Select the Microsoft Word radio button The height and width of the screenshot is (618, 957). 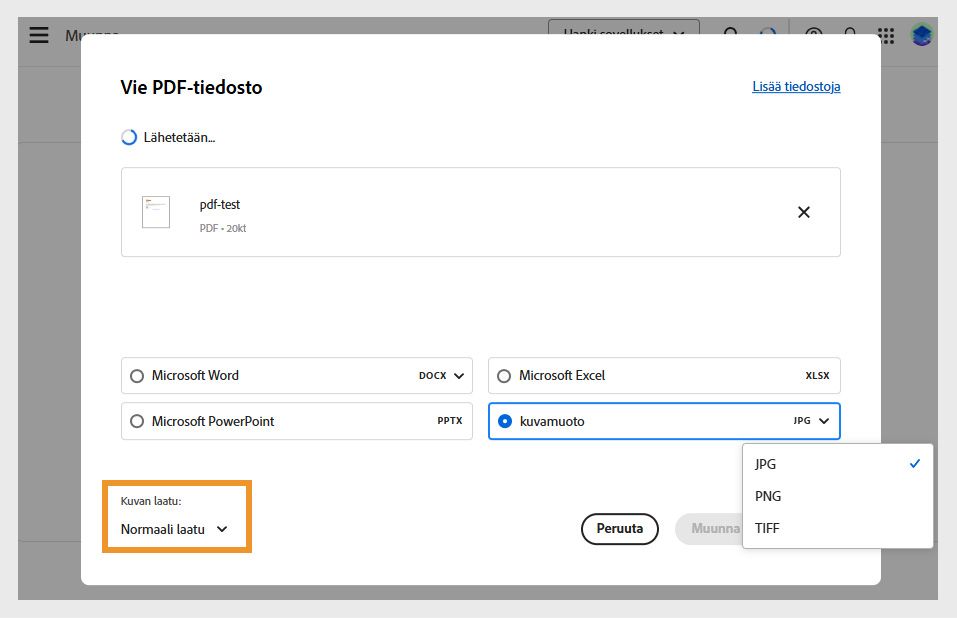coord(137,376)
